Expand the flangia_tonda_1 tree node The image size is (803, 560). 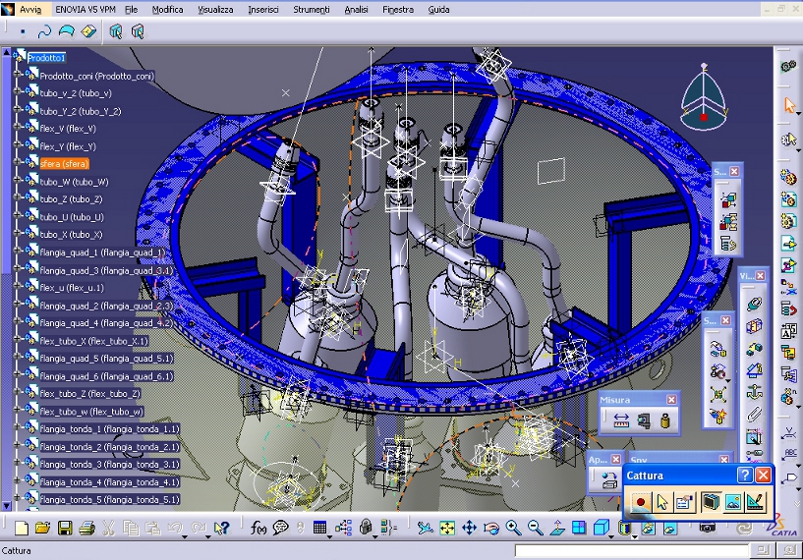pyautogui.click(x=17, y=428)
